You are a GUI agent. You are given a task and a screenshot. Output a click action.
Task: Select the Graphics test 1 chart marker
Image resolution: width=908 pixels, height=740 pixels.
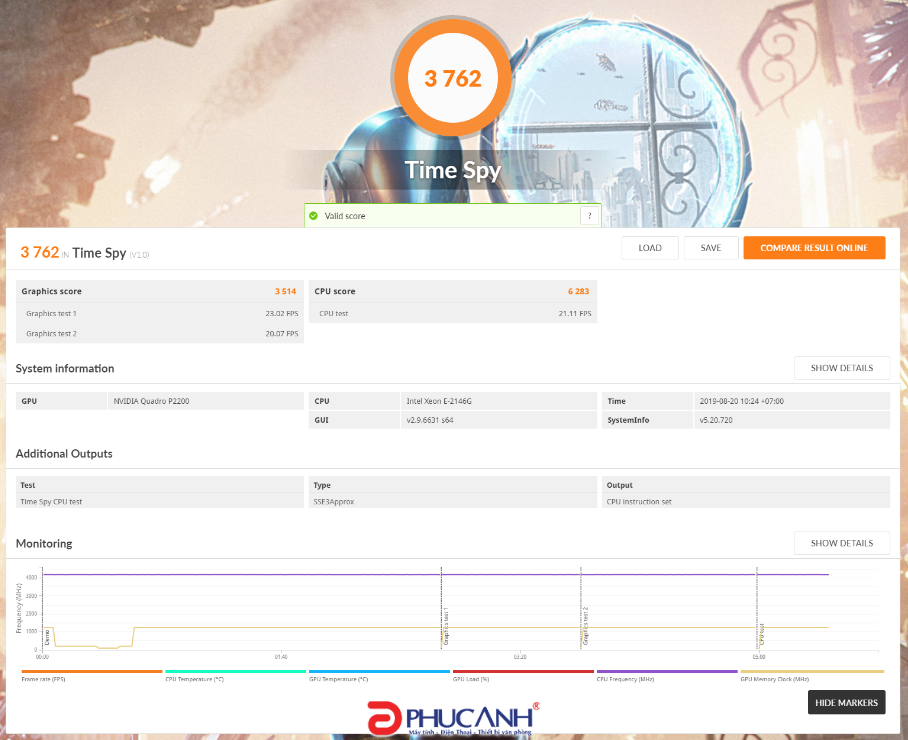coord(446,627)
